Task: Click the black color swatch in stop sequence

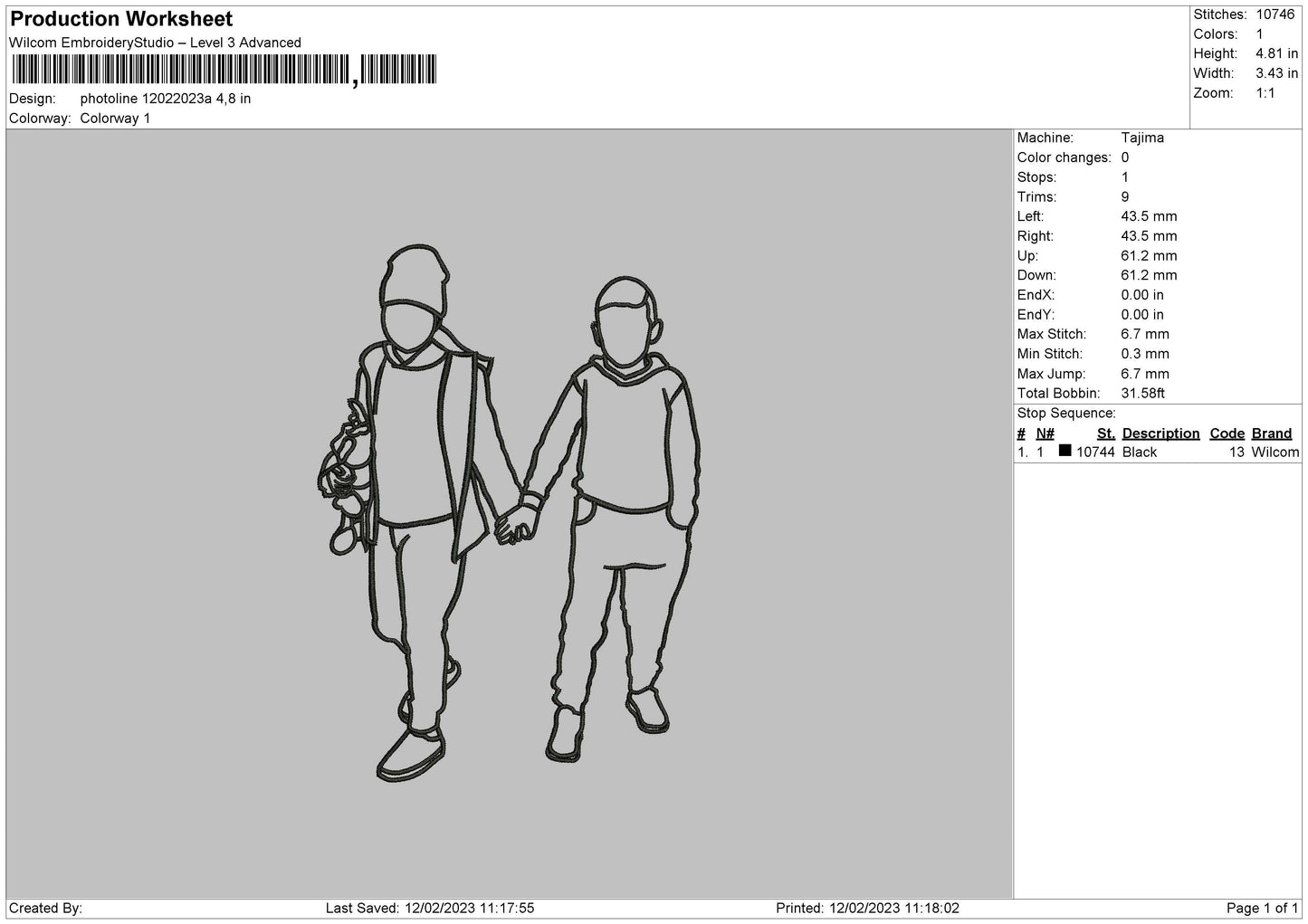Action: pyautogui.click(x=1065, y=451)
